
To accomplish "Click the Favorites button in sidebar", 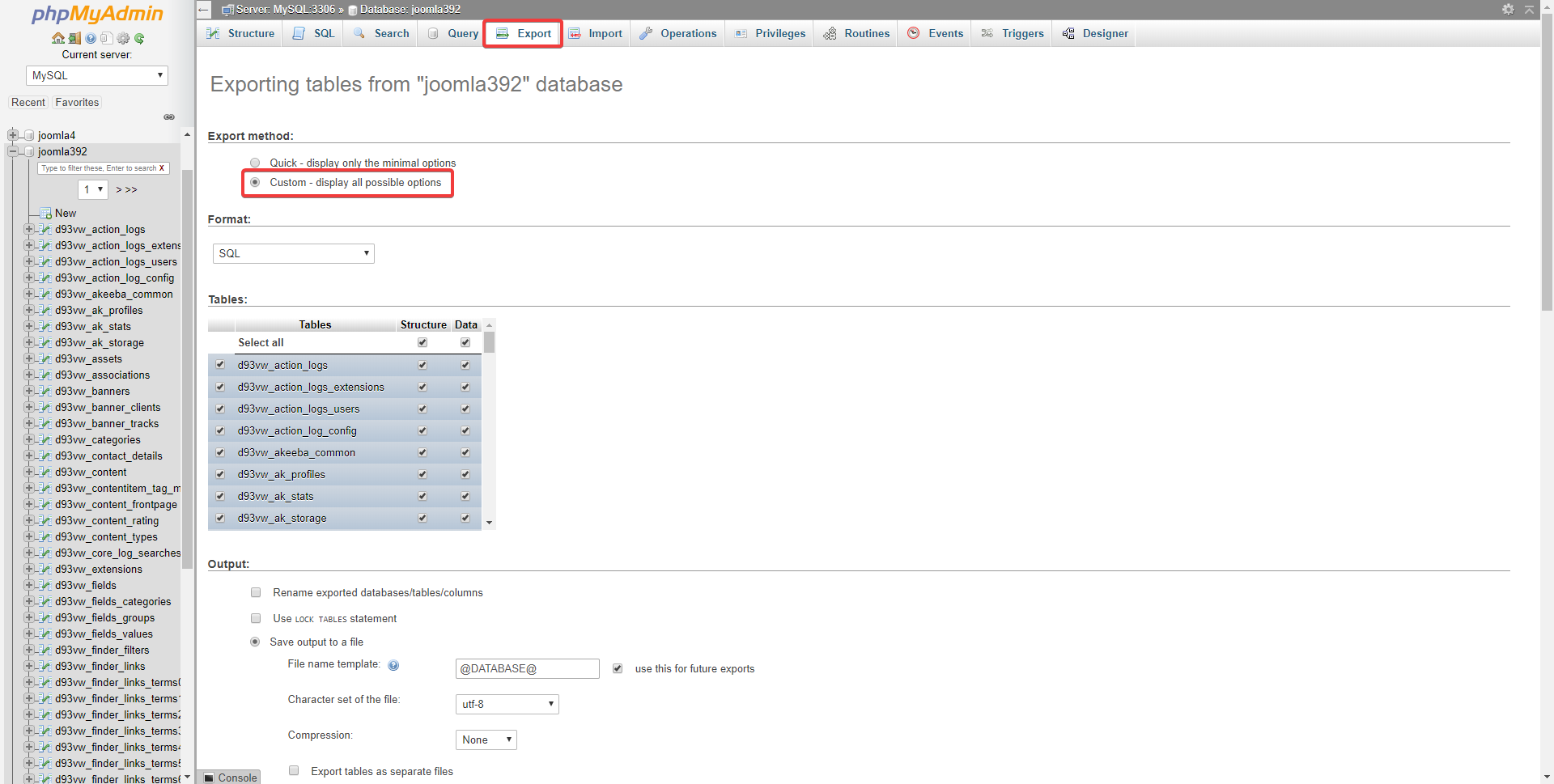I will pyautogui.click(x=77, y=103).
